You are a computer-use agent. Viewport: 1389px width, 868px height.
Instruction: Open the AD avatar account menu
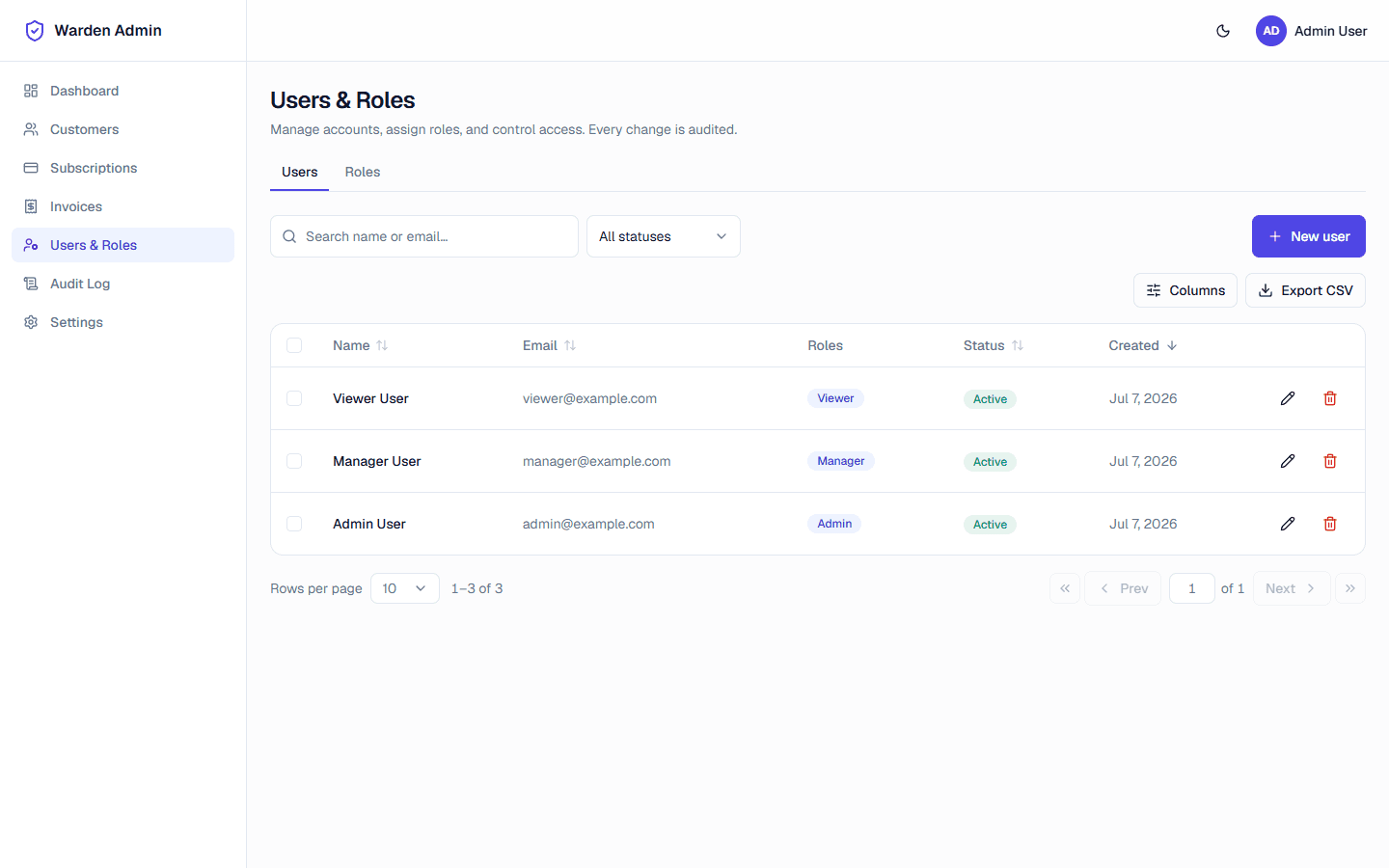pos(1271,31)
